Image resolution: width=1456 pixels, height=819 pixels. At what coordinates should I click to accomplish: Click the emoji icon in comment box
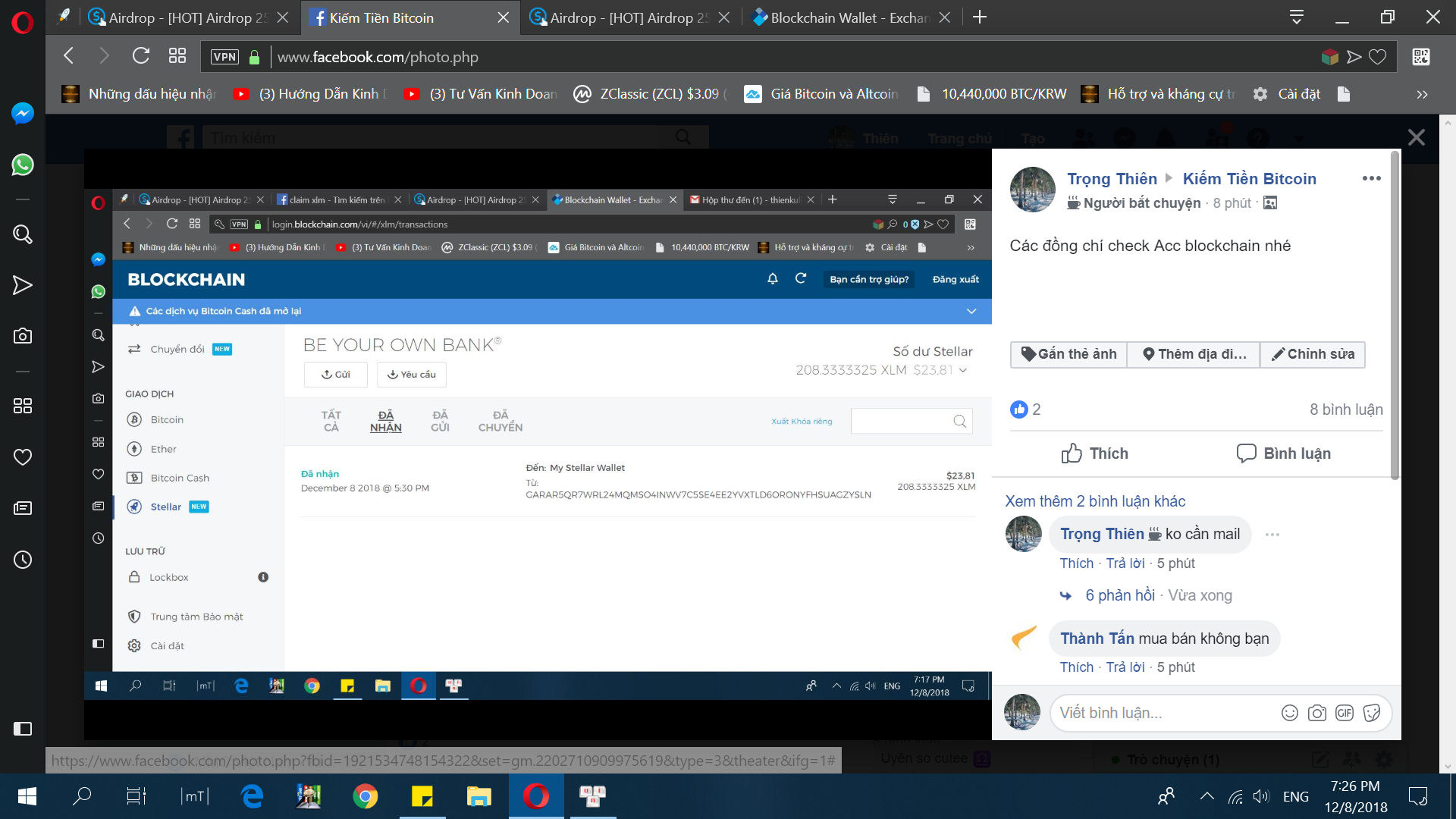coord(1289,713)
